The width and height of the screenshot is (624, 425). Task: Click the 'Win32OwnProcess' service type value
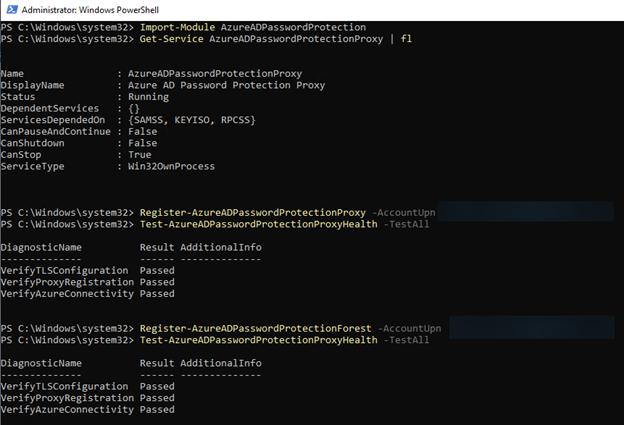point(171,166)
